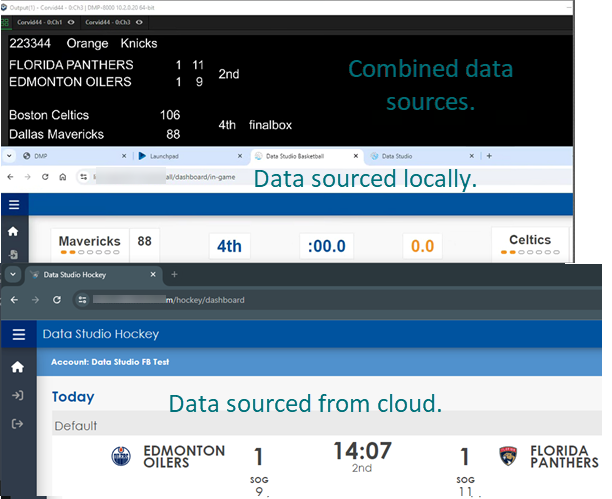Click the sign-in arrow icon in hockey sidebar

[x=17, y=396]
